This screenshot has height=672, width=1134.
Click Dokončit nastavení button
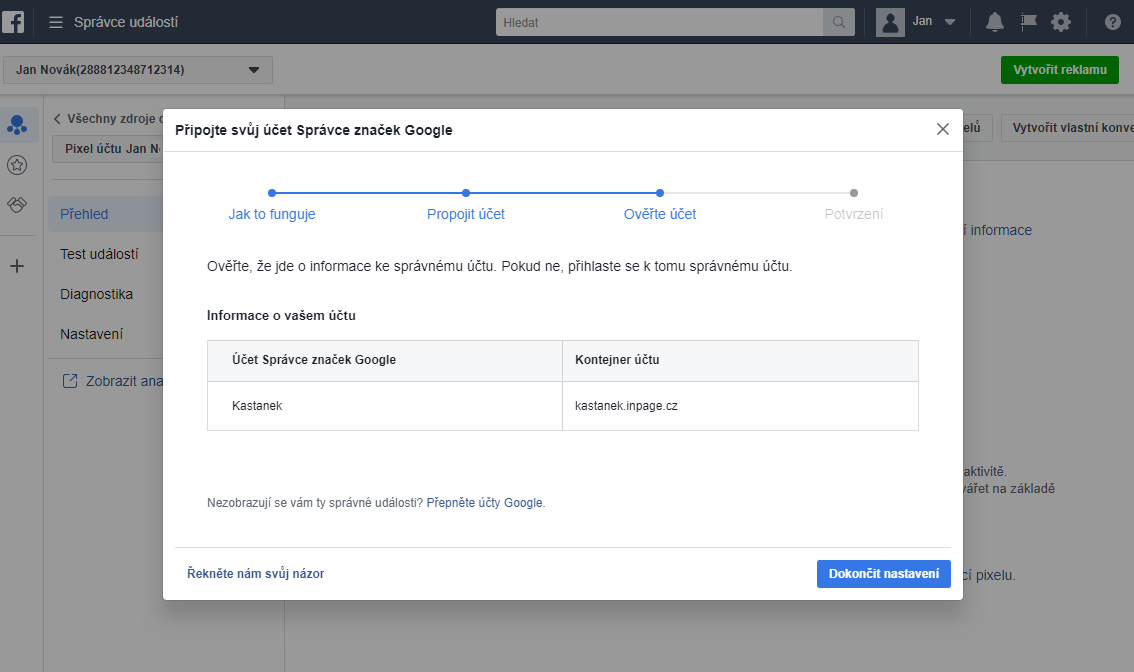point(883,574)
